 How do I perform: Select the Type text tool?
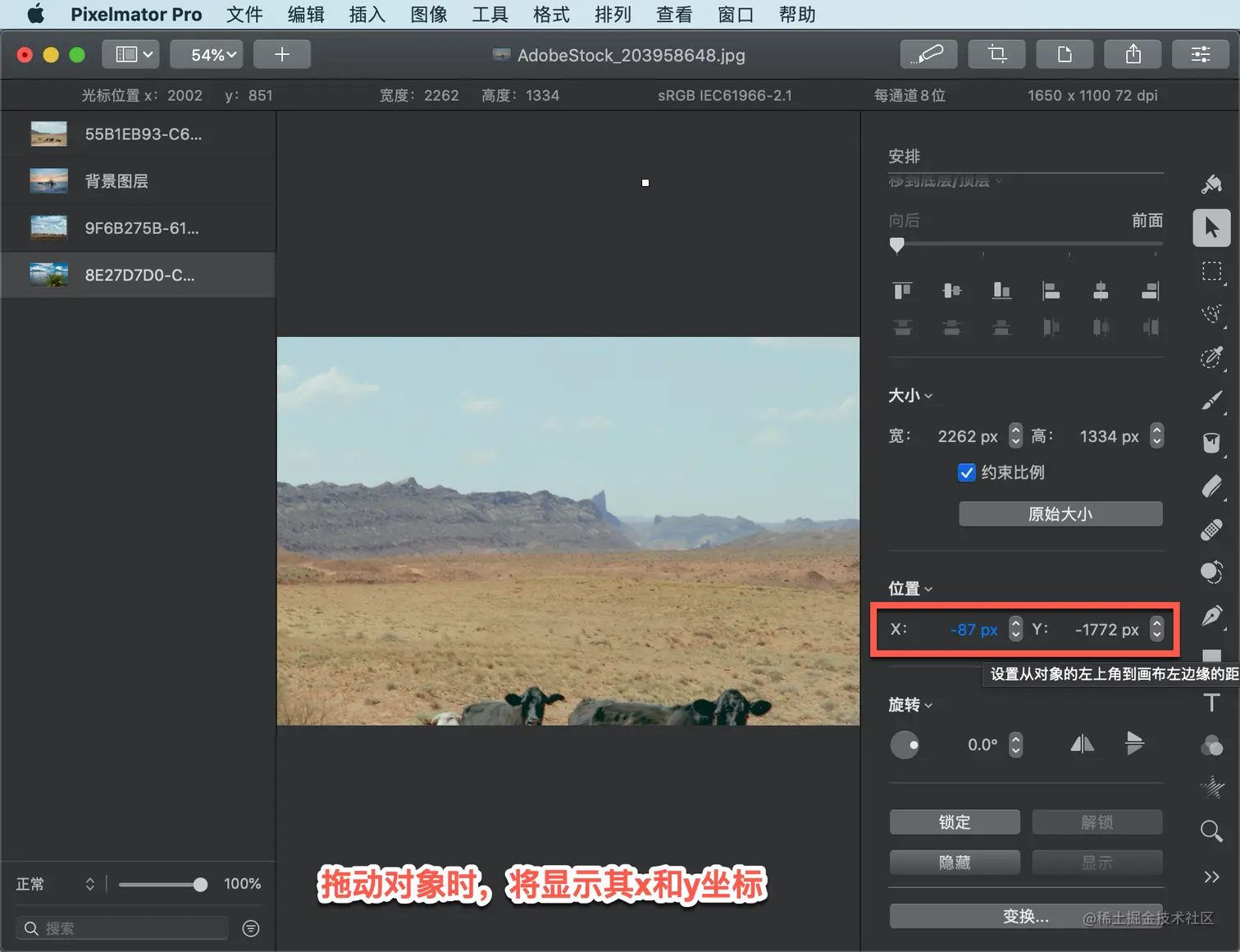[1211, 703]
